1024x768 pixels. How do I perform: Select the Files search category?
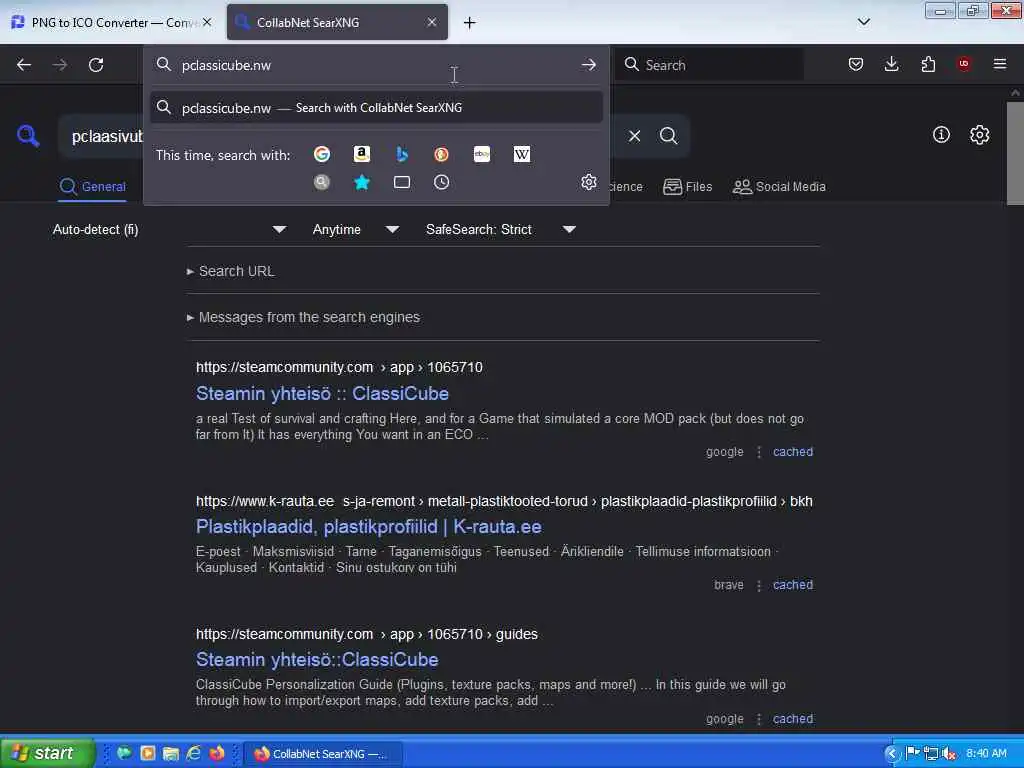click(x=688, y=187)
